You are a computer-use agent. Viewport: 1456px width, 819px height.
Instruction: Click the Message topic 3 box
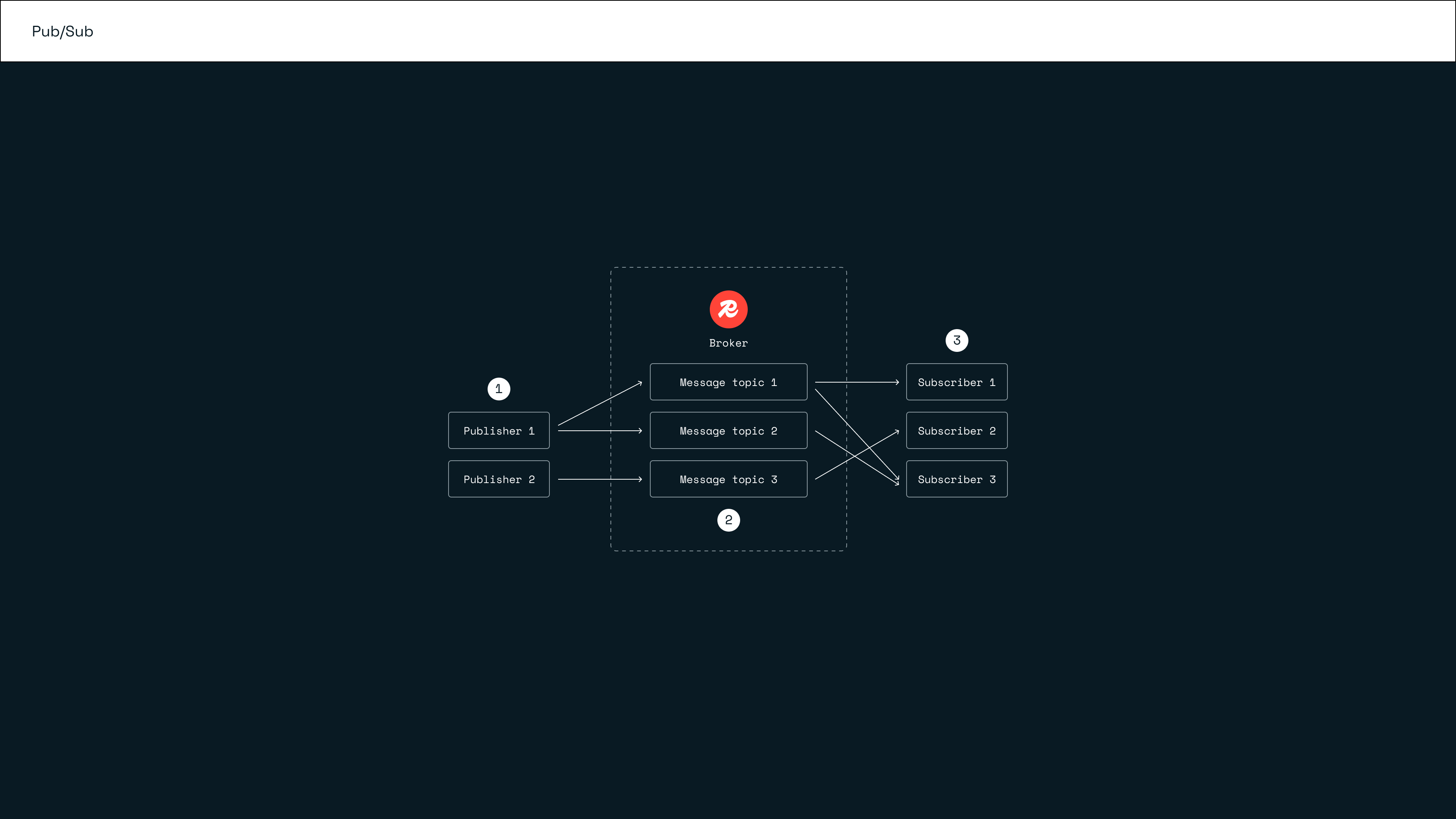728,479
